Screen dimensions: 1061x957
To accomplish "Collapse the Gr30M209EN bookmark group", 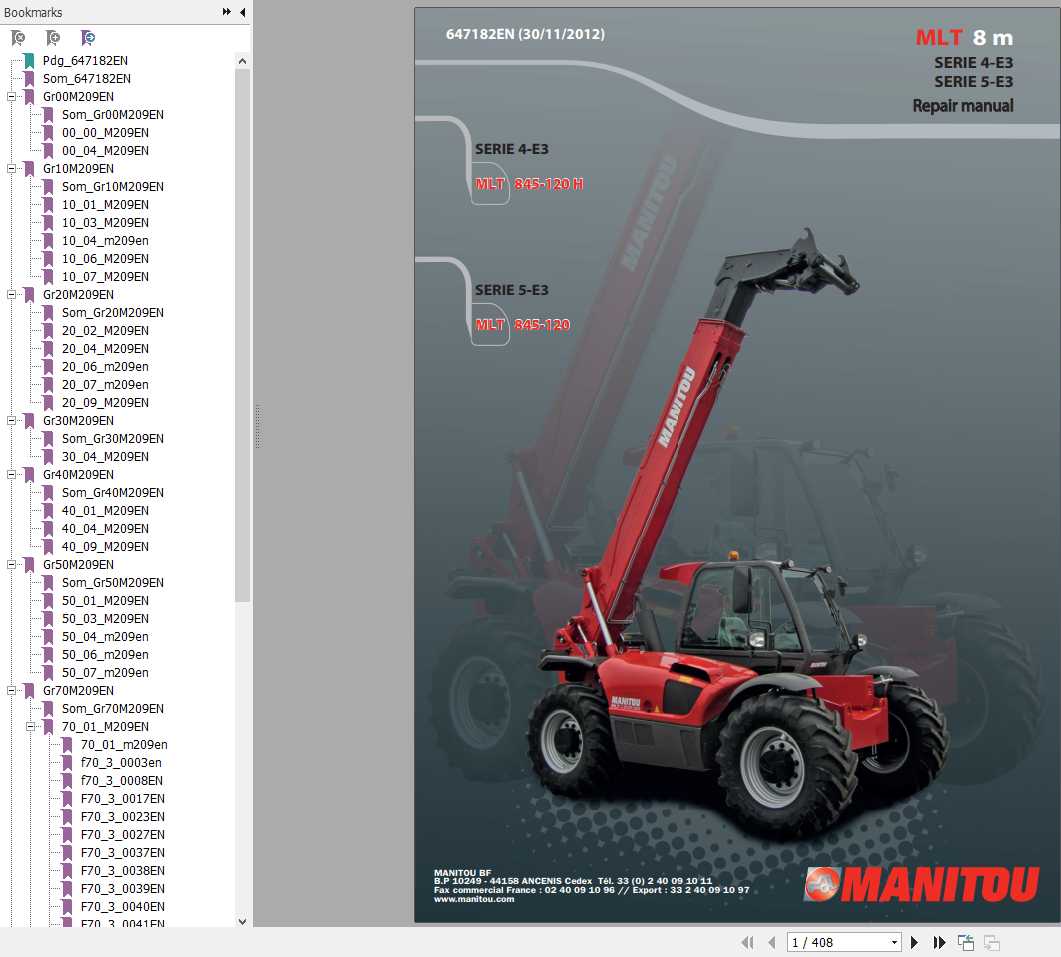I will pyautogui.click(x=12, y=420).
